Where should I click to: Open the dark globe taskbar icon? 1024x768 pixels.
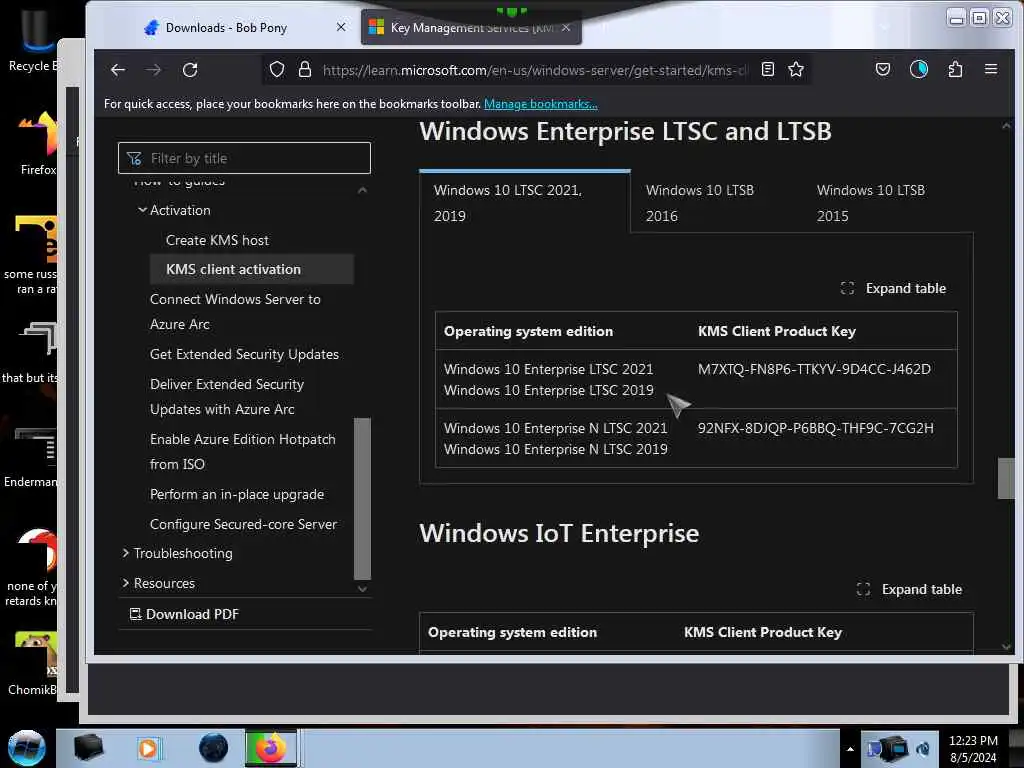click(213, 748)
